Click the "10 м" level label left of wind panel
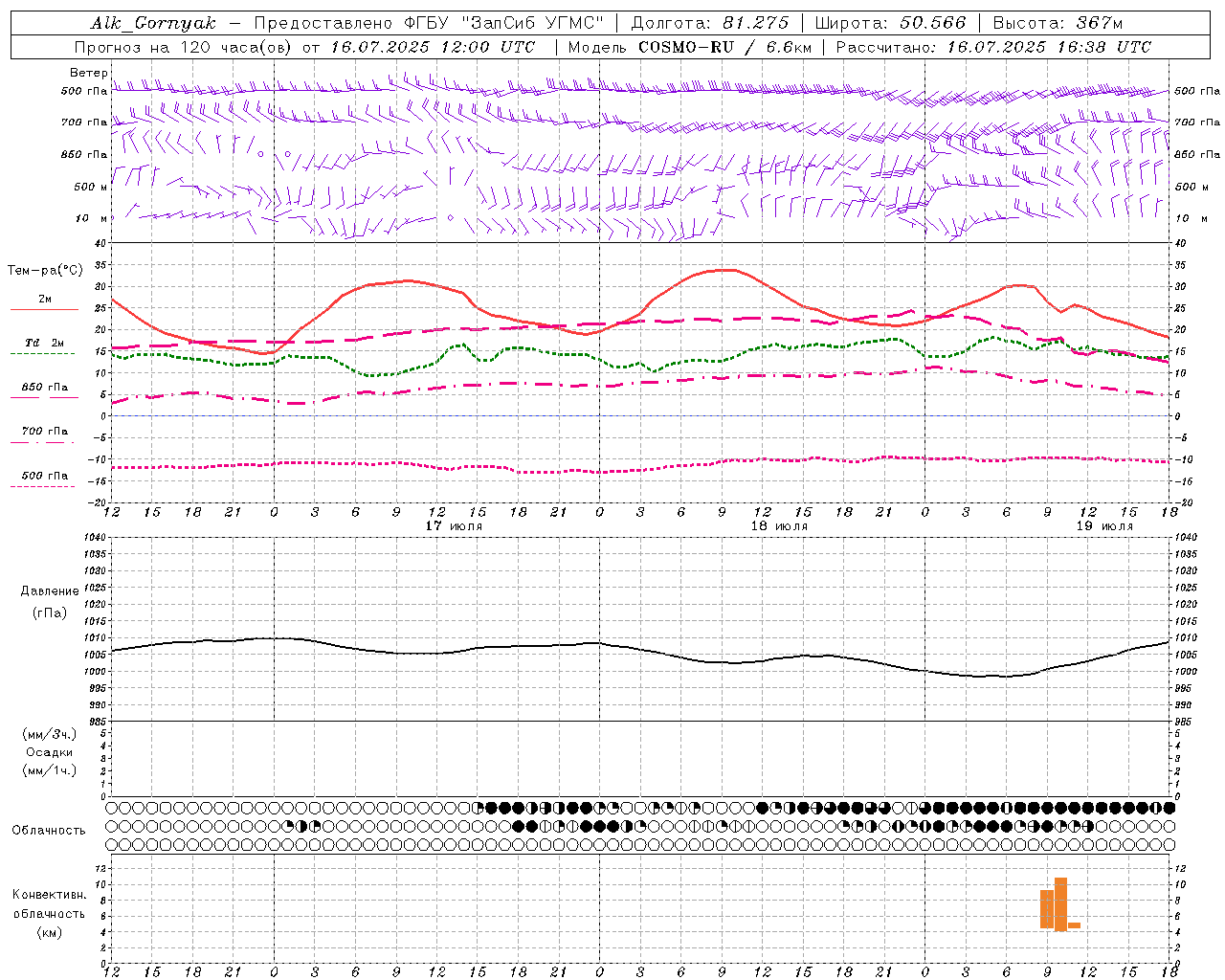Image resolution: width=1225 pixels, height=980 pixels. pos(91,218)
